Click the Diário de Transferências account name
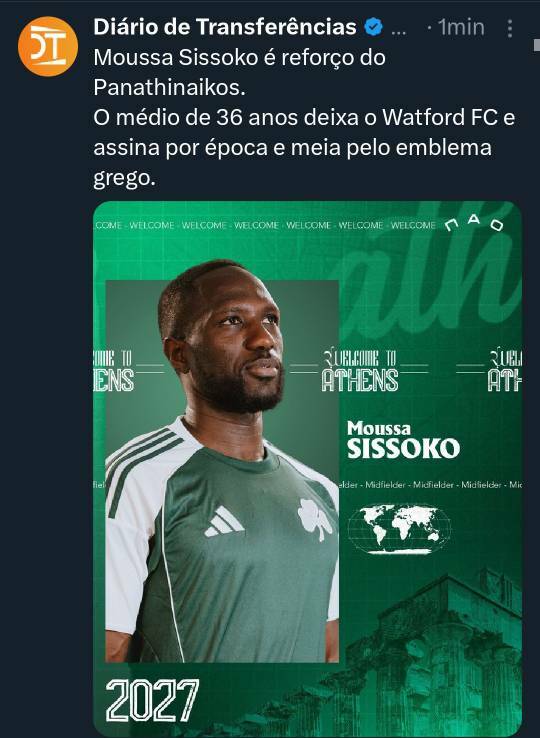 coord(225,27)
